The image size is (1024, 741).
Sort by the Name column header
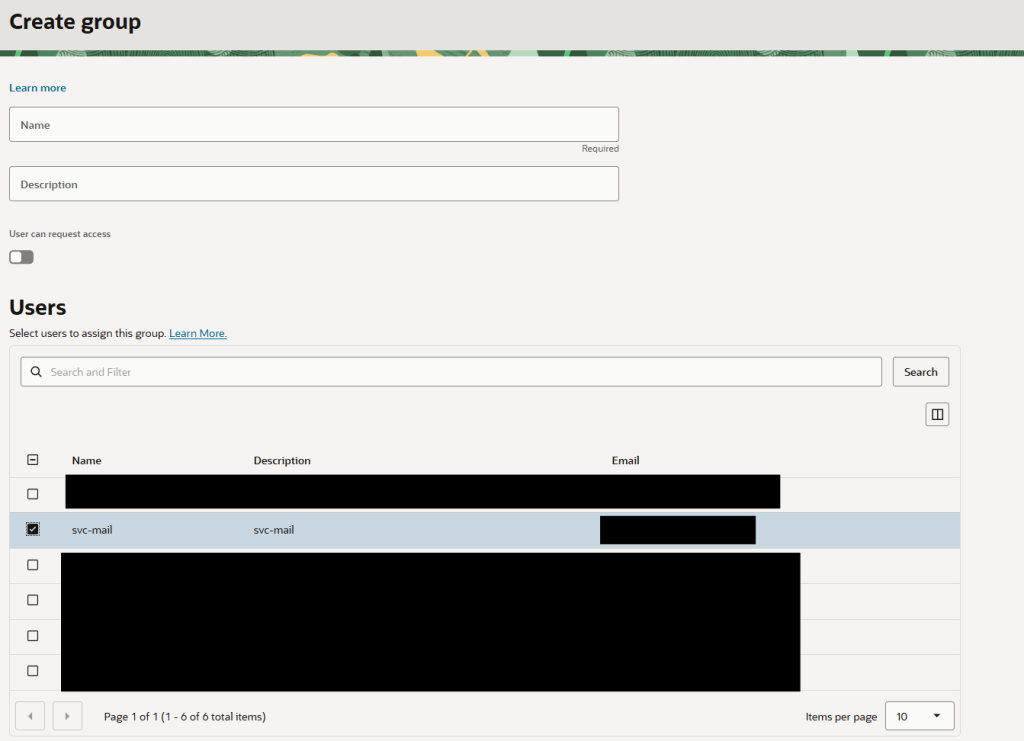point(86,460)
